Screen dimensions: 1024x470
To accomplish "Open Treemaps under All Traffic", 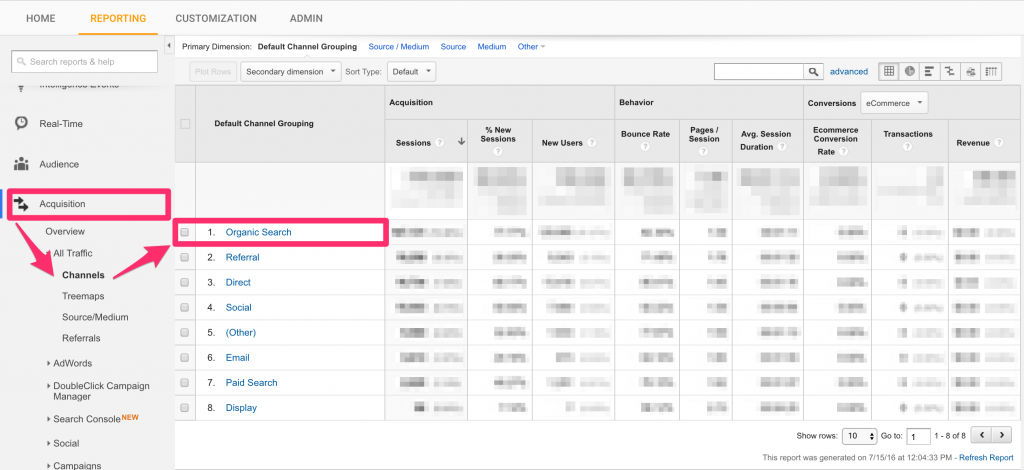I will 83,296.
